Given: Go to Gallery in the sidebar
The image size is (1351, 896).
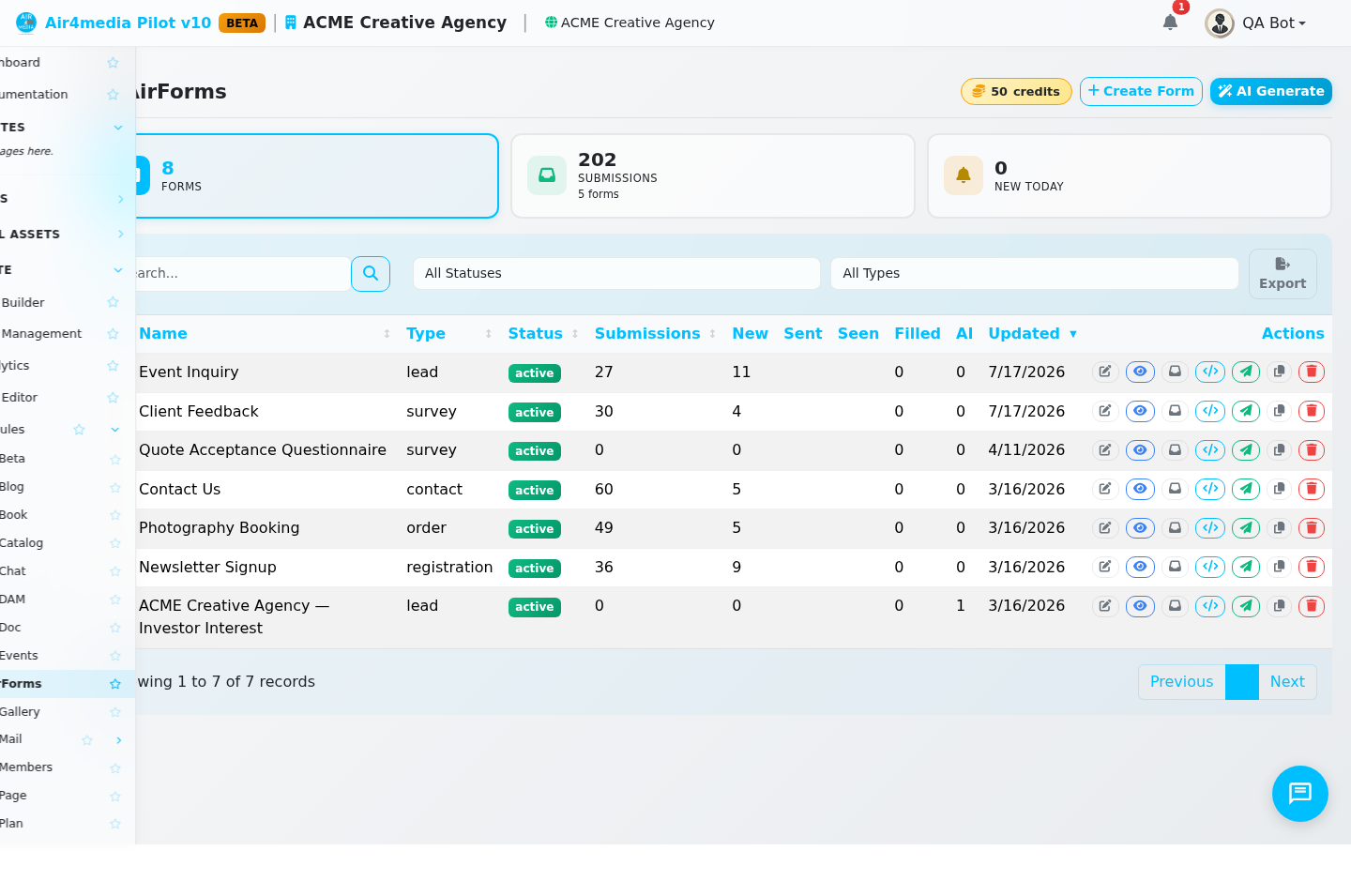Looking at the screenshot, I should tap(20, 712).
